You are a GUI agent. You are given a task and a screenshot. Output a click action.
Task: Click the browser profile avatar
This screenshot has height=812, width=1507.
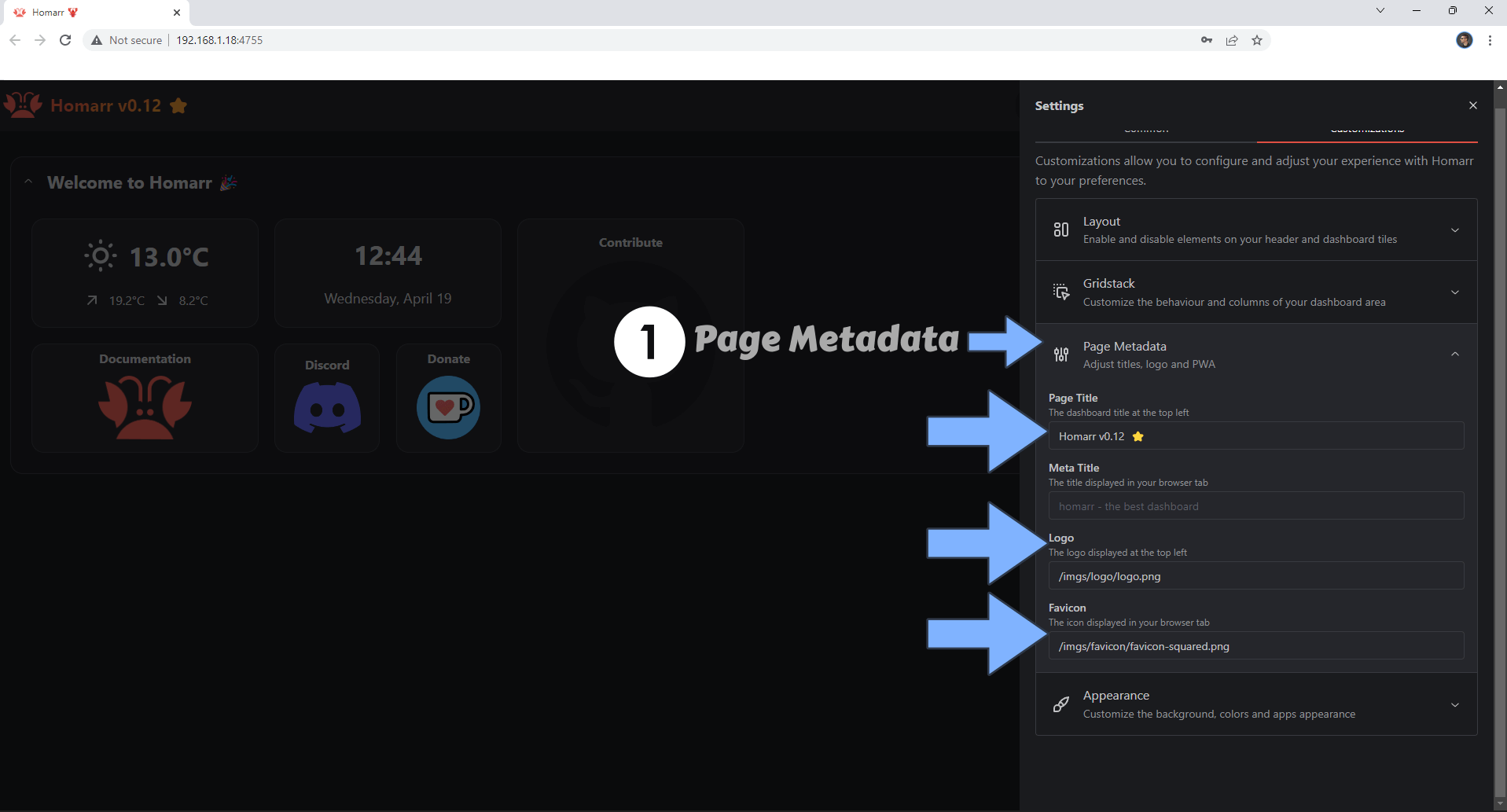pyautogui.click(x=1464, y=40)
